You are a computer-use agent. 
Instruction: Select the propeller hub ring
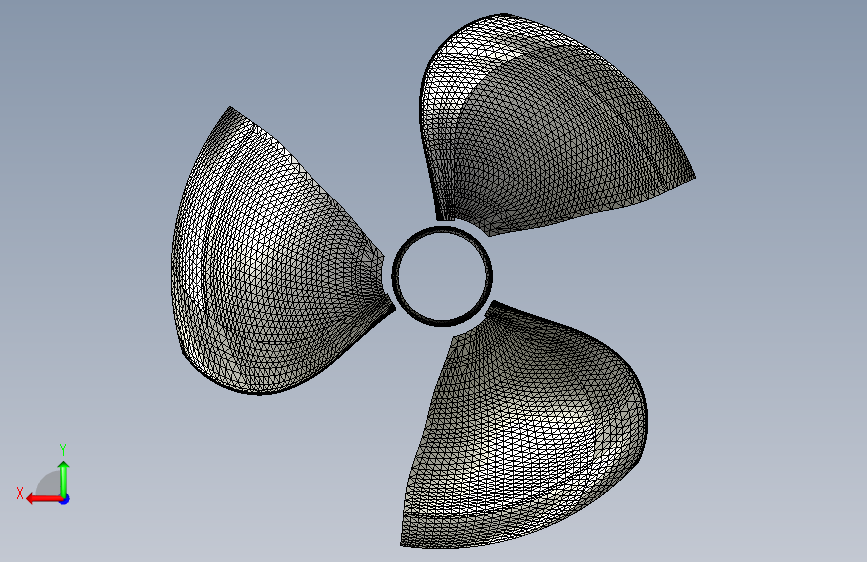442,276
